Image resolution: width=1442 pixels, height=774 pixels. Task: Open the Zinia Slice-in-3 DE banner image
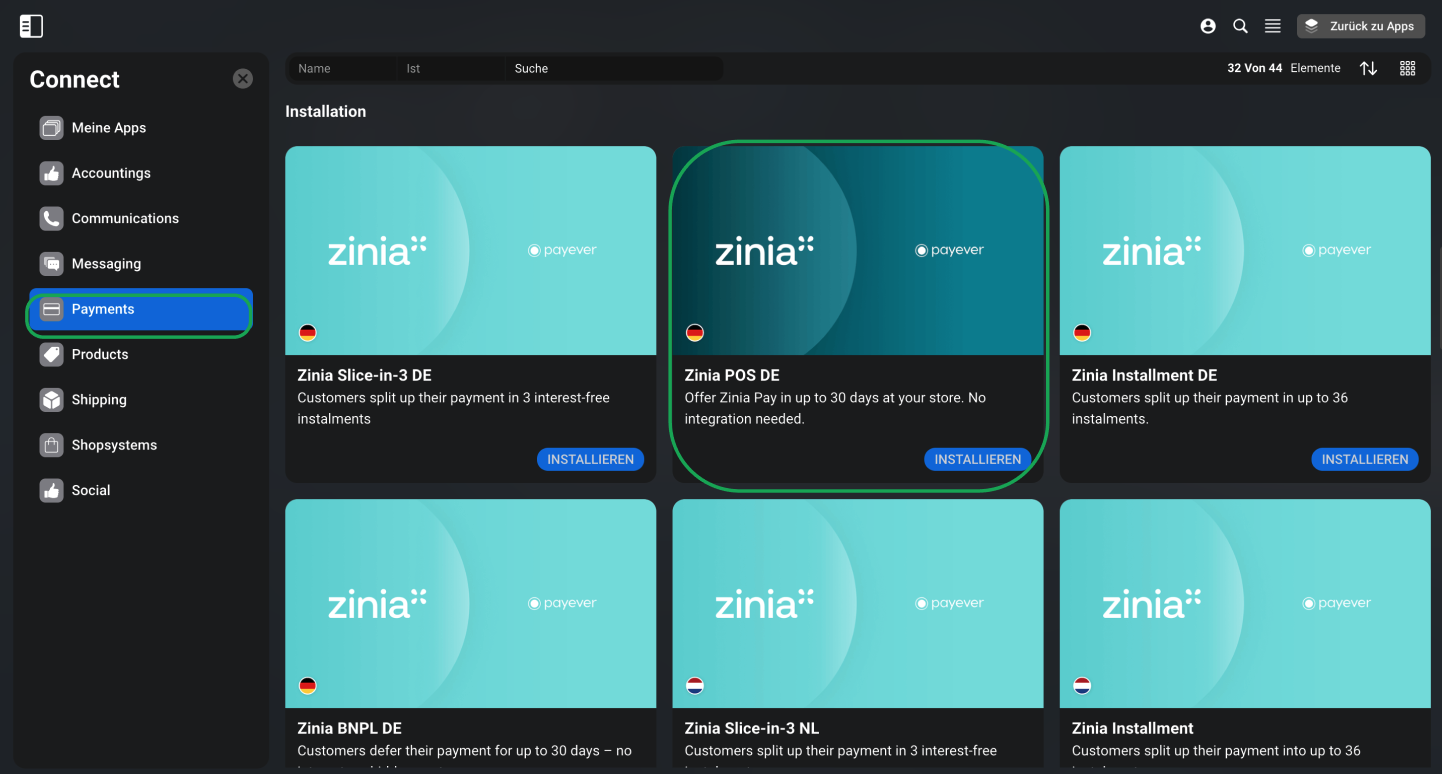click(x=471, y=250)
